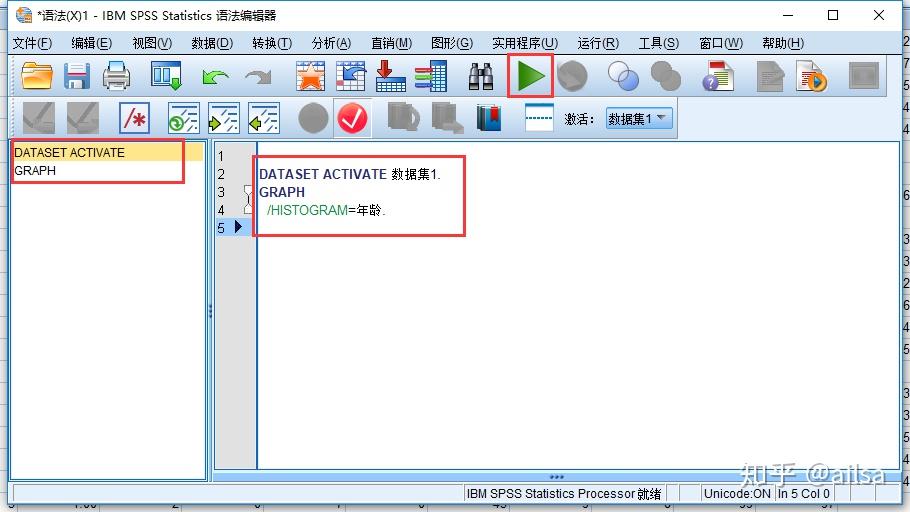Click line number 5 in gutter
The height and width of the screenshot is (512, 910).
[x=221, y=228]
